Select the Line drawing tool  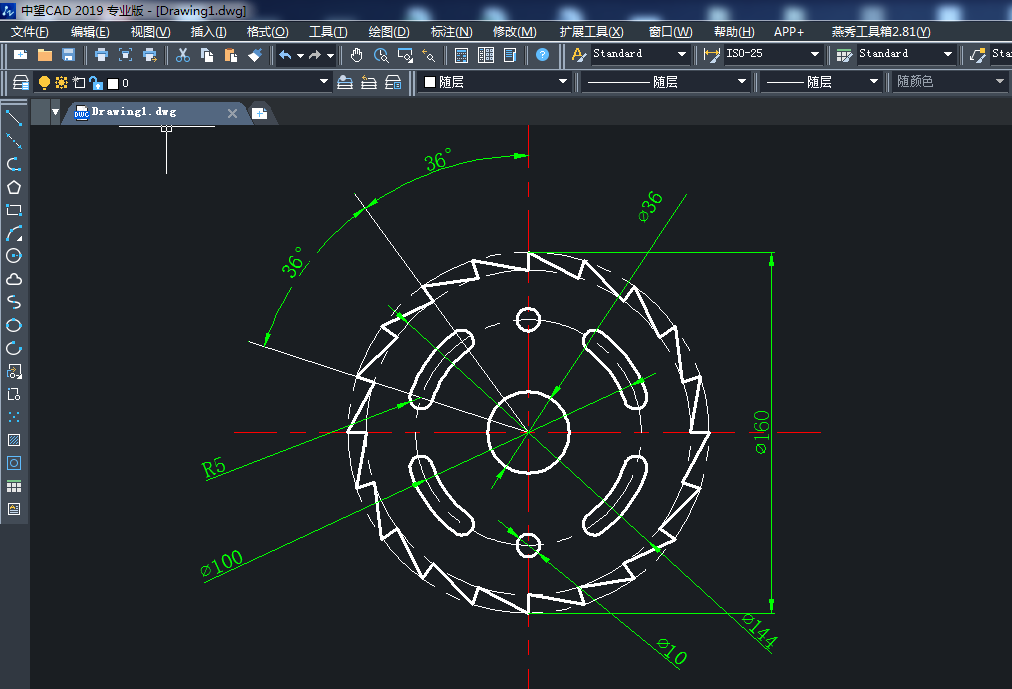pos(14,118)
